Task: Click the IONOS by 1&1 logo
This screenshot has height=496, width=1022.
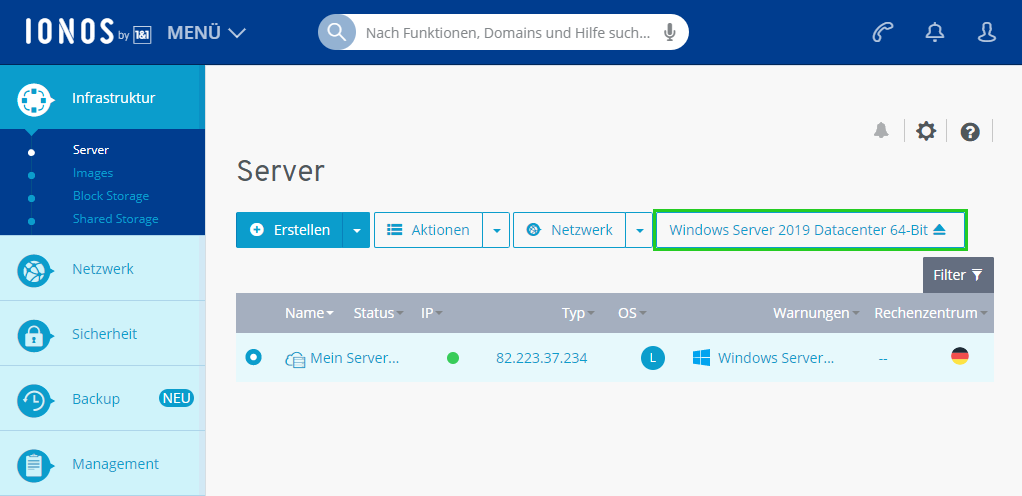Action: (x=89, y=32)
